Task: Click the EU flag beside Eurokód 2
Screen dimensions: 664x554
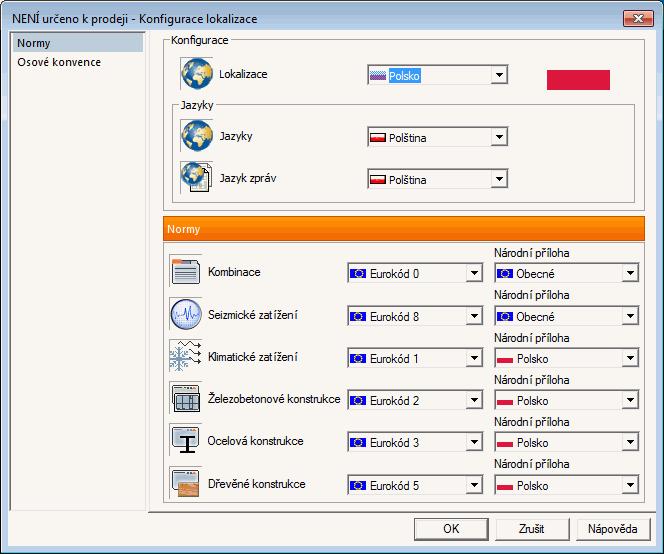Action: 358,400
